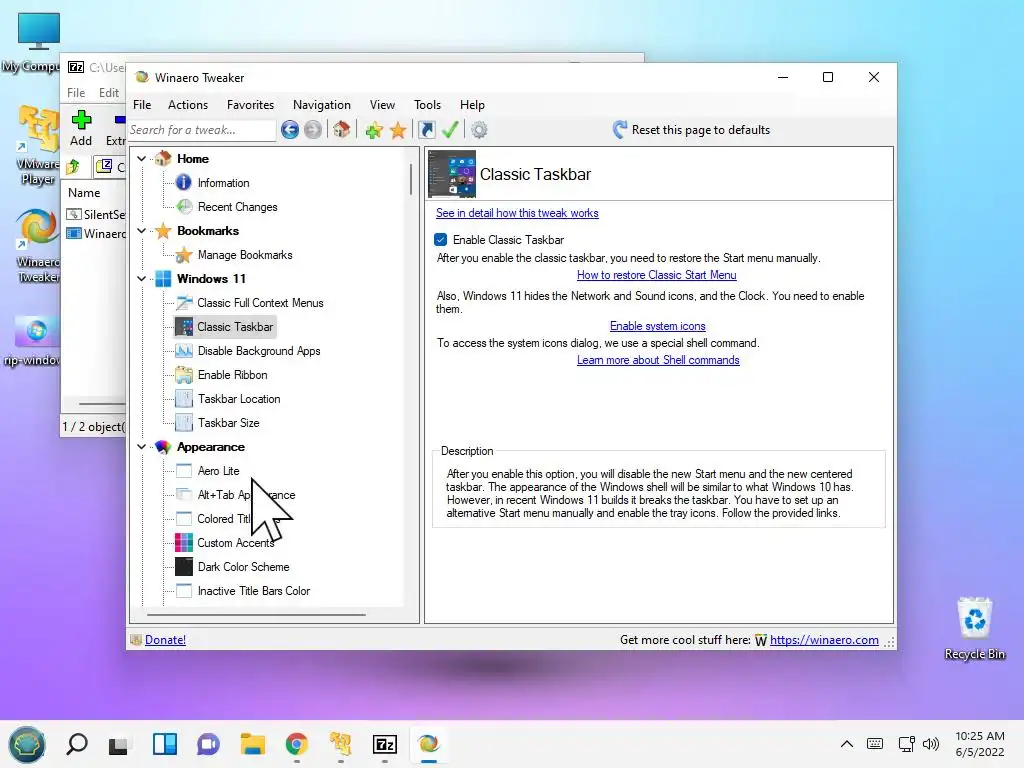Image resolution: width=1024 pixels, height=768 pixels.
Task: Open the Chat taskbar icon
Action: pos(208,744)
